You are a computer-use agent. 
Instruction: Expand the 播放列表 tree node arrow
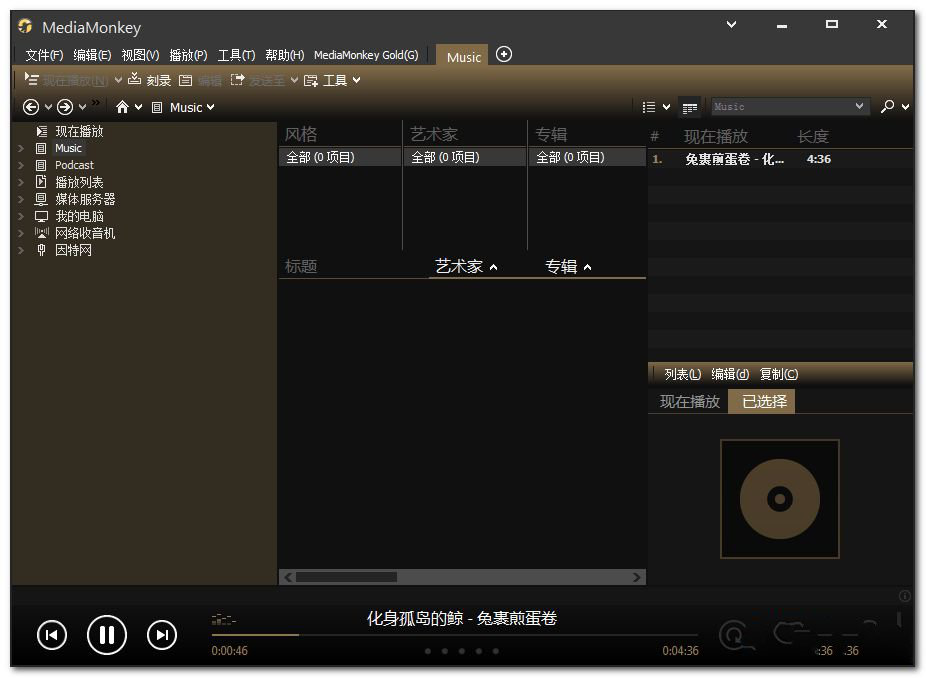click(21, 182)
